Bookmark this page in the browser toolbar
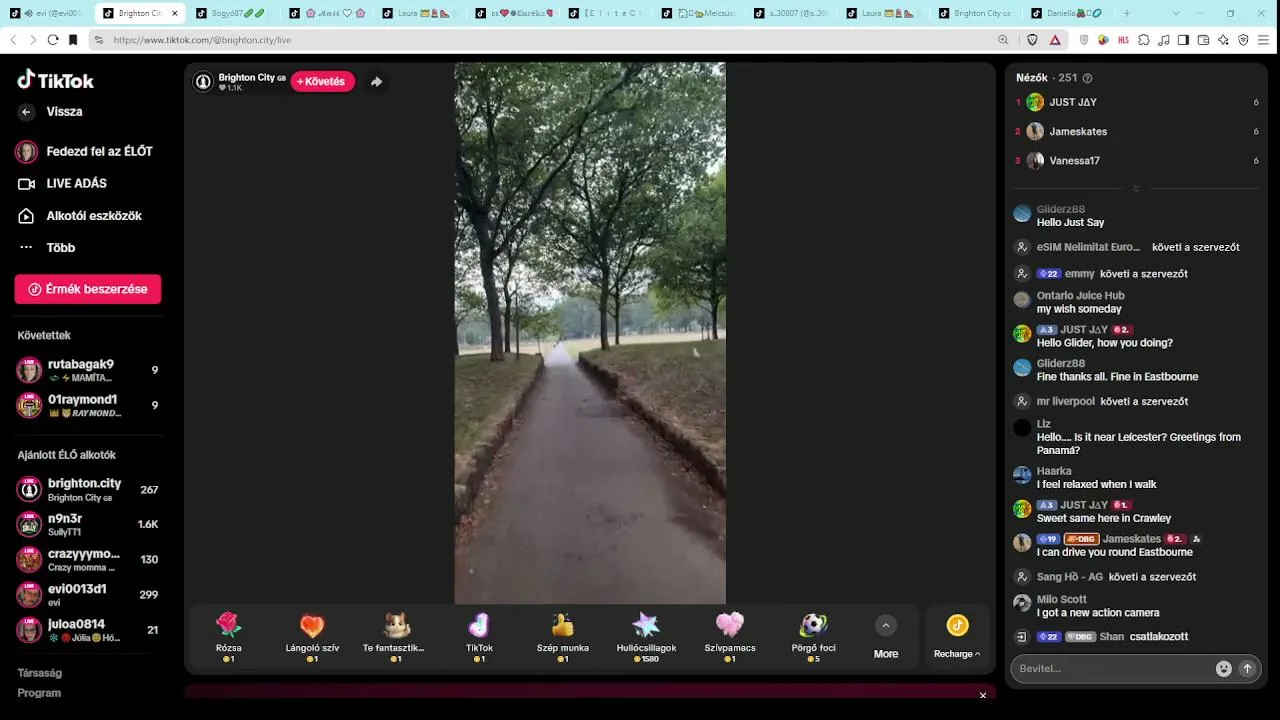 [73, 40]
